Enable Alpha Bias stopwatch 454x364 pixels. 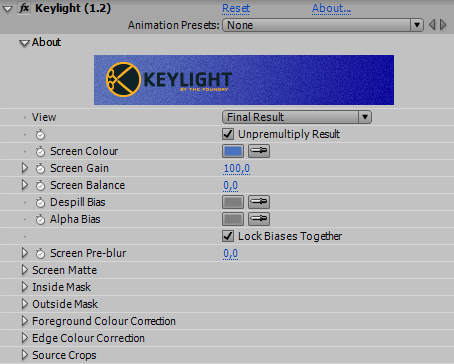tap(40, 220)
